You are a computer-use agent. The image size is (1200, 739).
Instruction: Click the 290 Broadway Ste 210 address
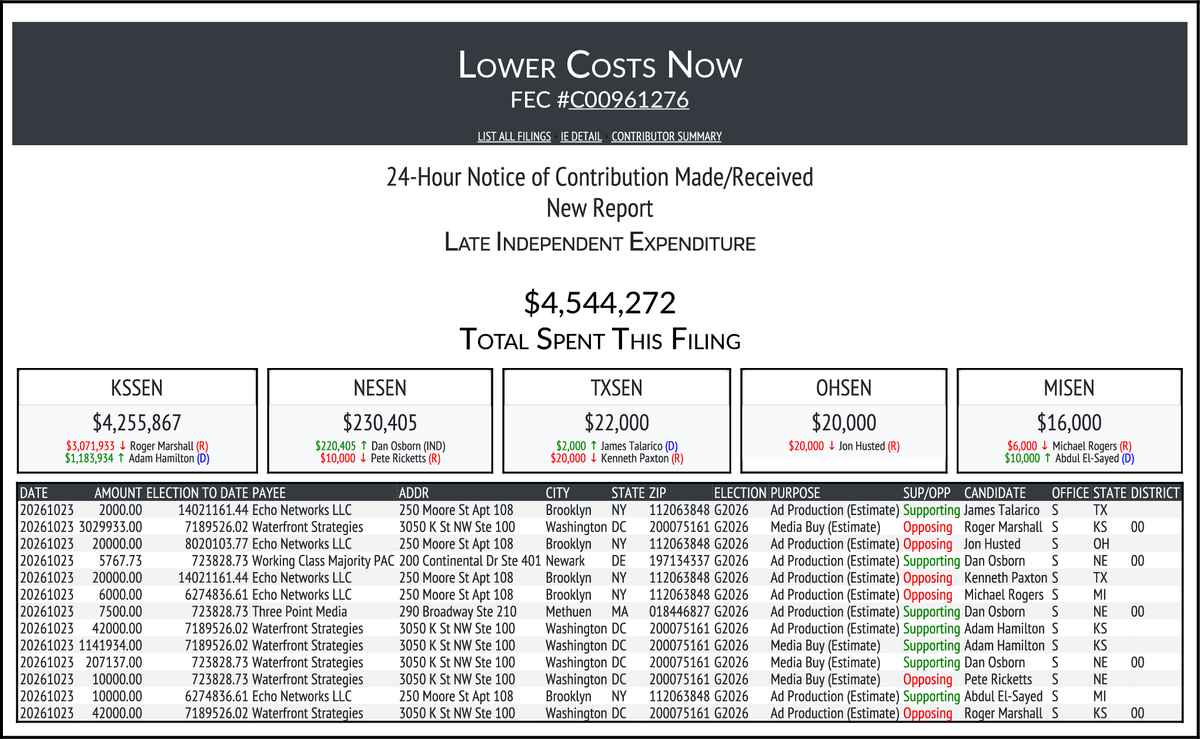click(457, 612)
